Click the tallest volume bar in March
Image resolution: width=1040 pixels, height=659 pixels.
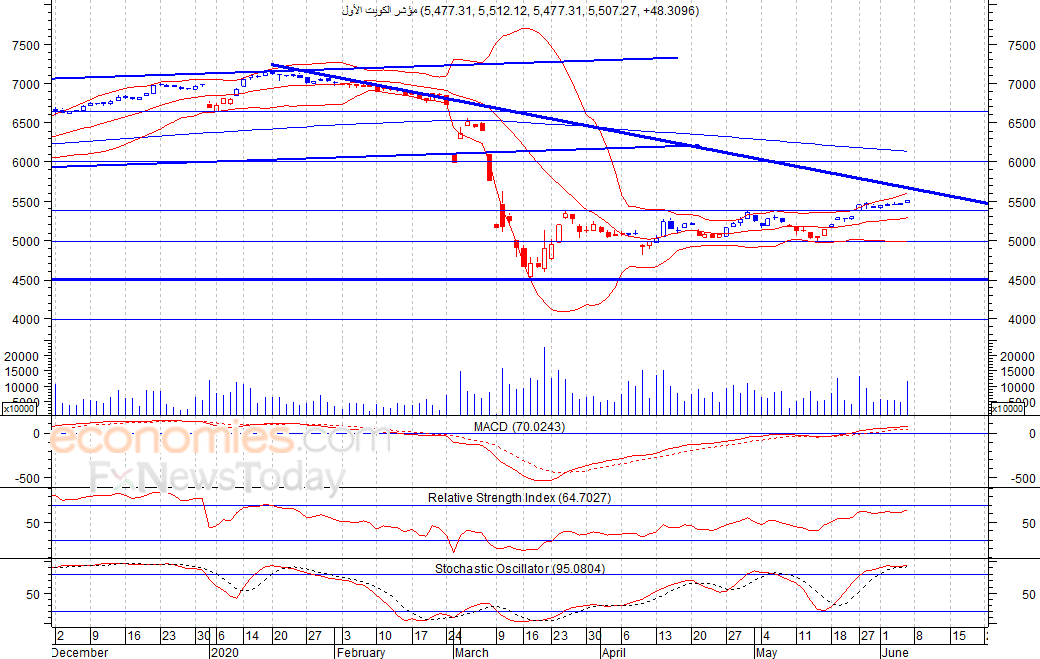(545, 381)
